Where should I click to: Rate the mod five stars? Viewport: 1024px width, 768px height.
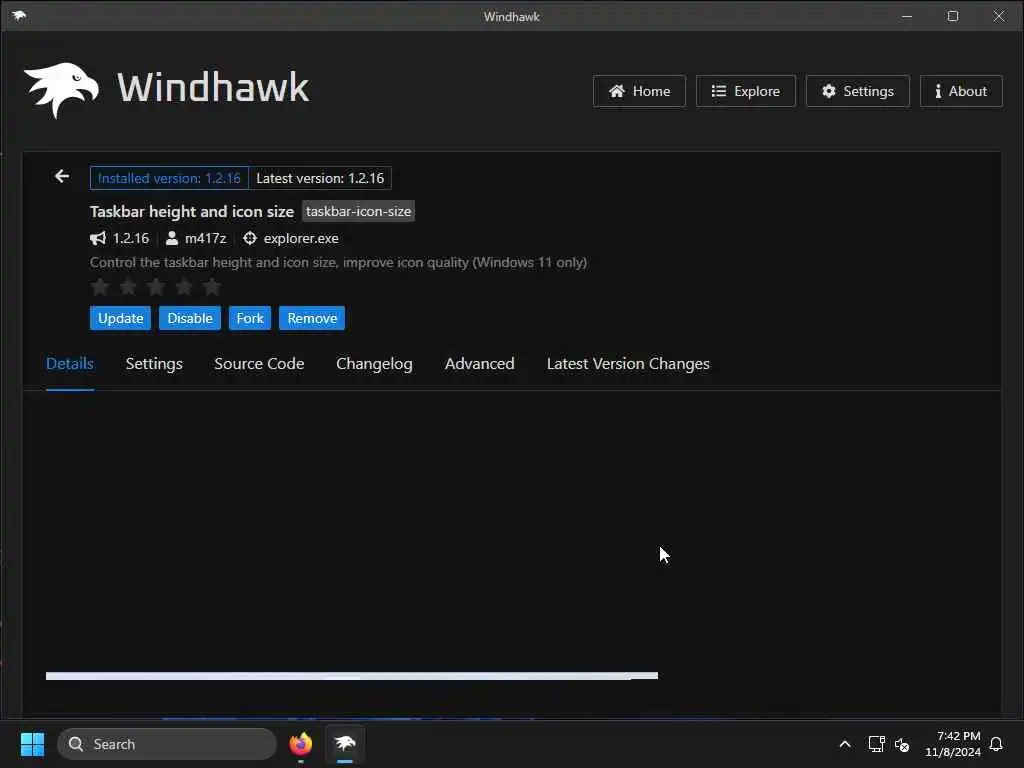click(x=212, y=286)
